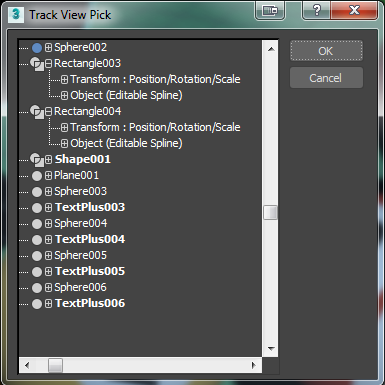Click the Rectangle003 shape icon

[37, 64]
